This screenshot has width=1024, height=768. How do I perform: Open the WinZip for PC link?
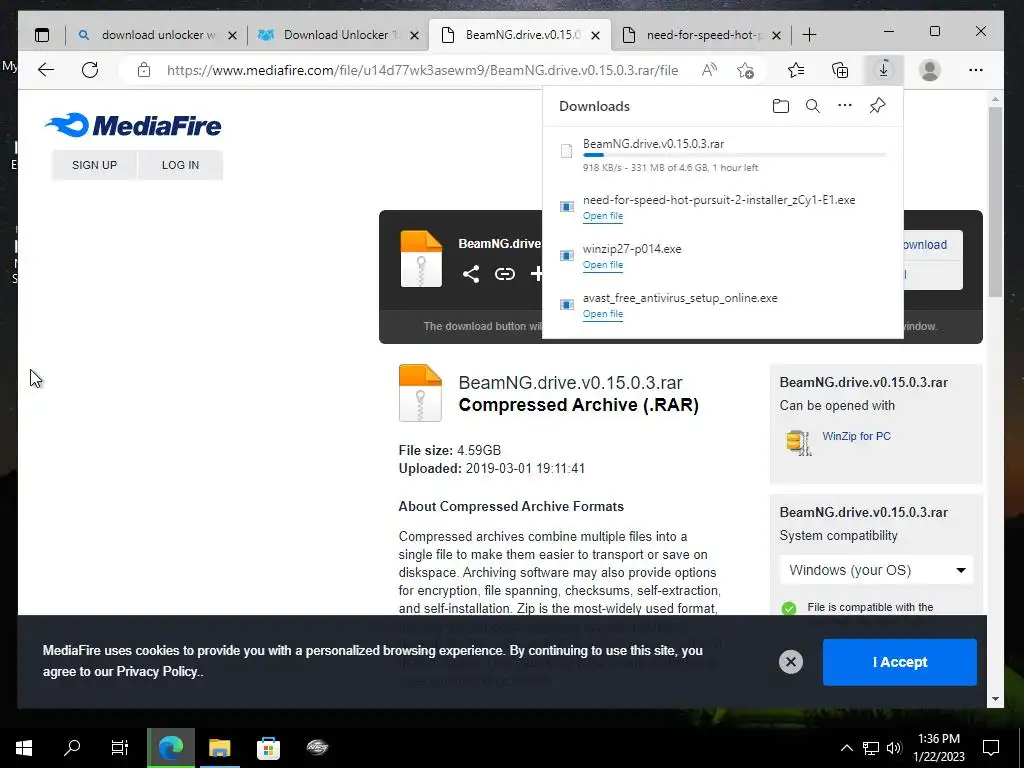pos(856,436)
